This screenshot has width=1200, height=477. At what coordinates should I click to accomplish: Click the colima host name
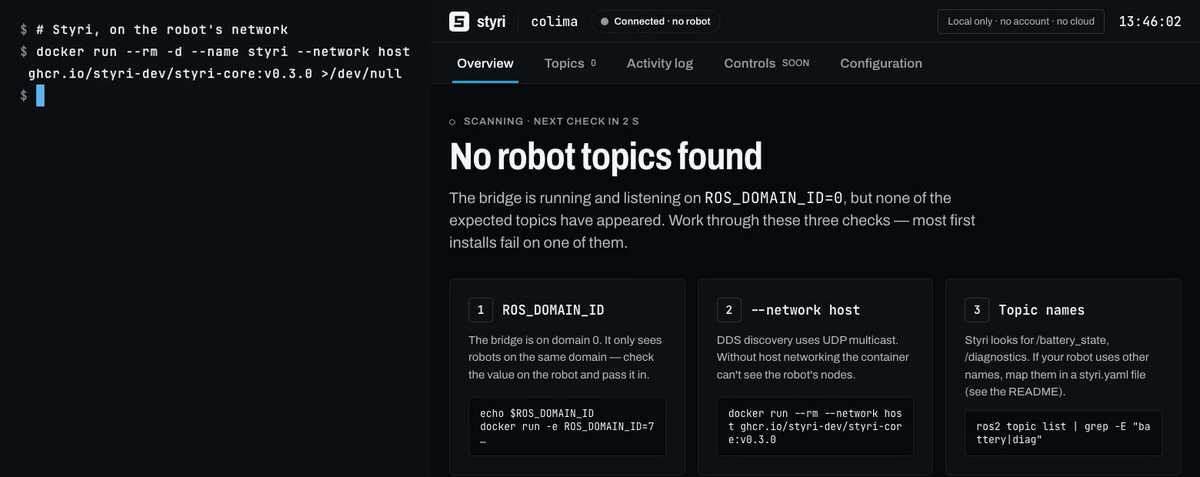tap(553, 21)
